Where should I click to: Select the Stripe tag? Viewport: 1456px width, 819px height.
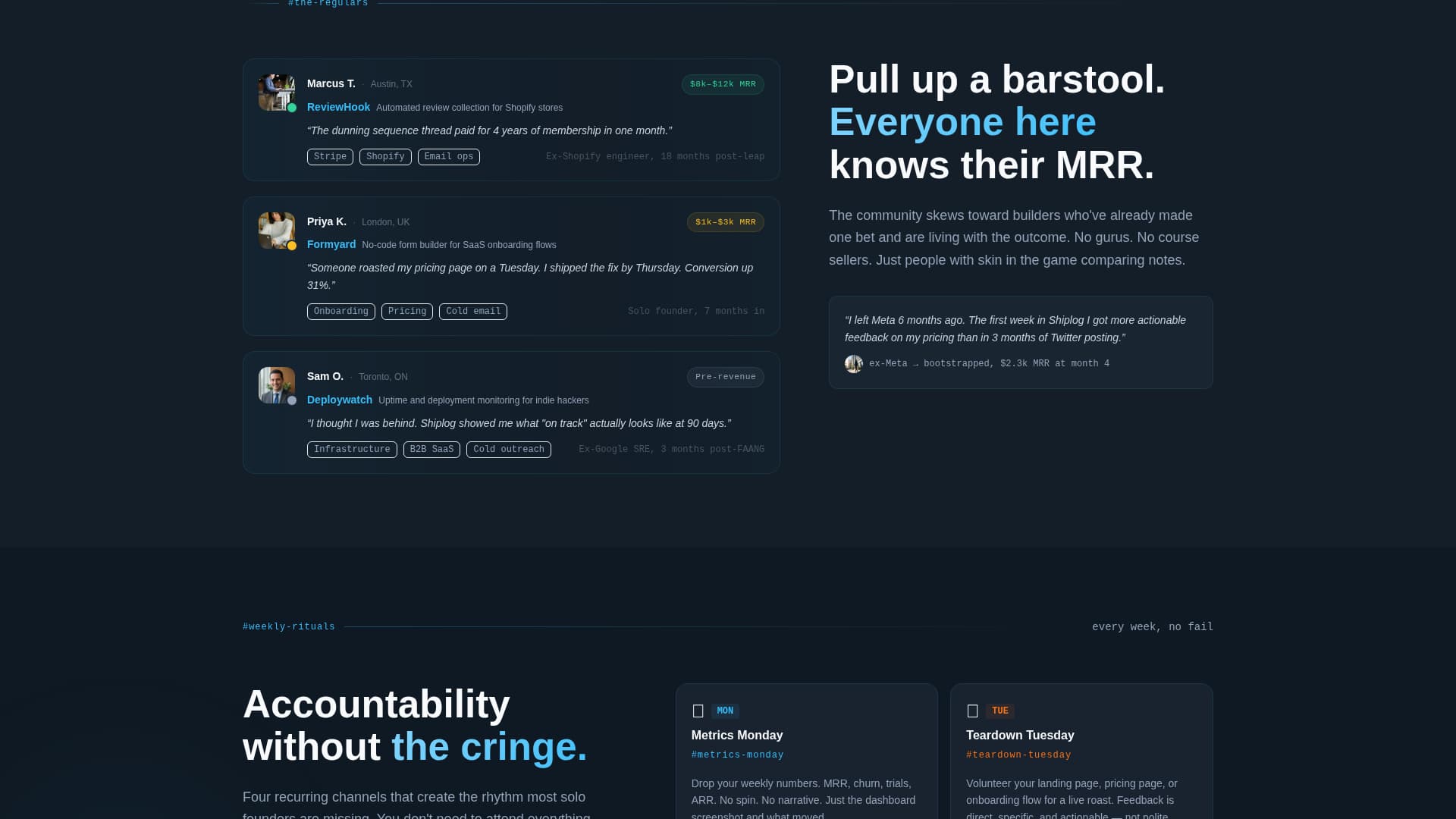[330, 157]
